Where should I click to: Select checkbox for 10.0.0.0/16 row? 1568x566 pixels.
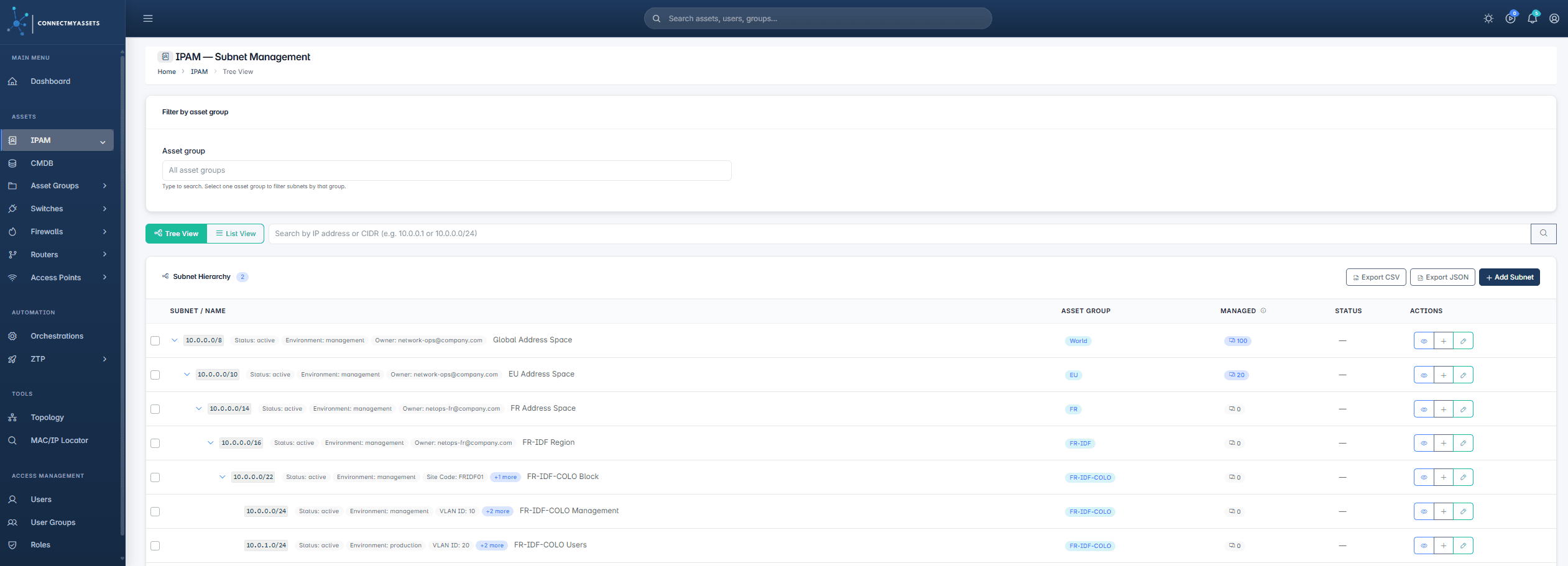(x=155, y=443)
